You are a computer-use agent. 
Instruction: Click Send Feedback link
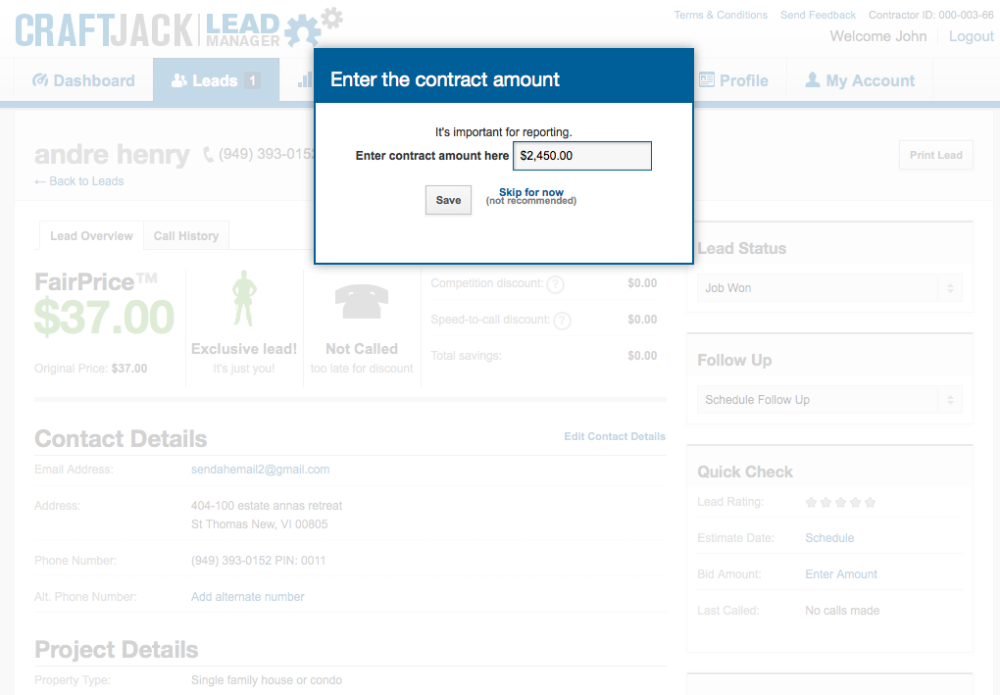click(818, 15)
